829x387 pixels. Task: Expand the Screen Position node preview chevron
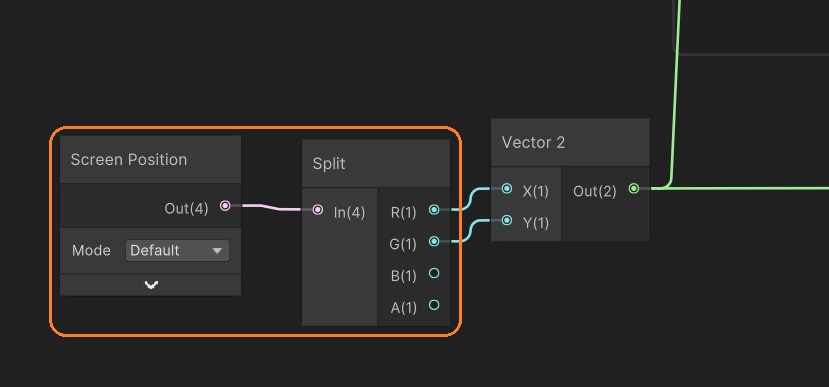click(x=151, y=285)
